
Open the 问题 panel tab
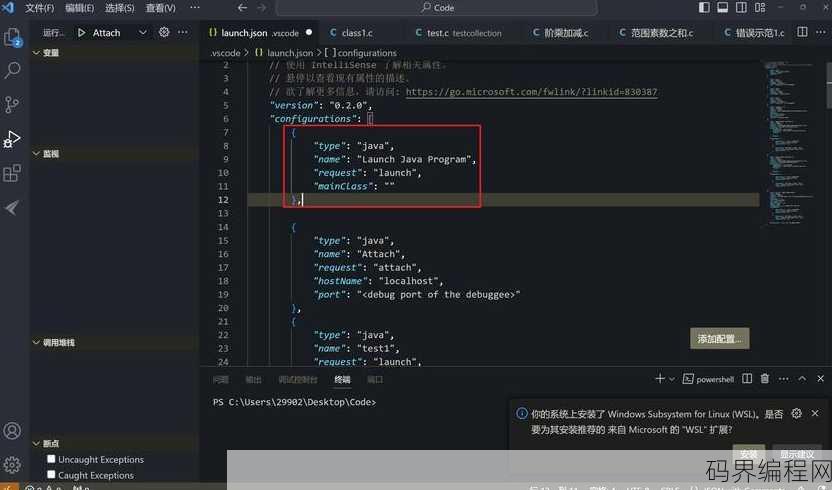tap(221, 380)
